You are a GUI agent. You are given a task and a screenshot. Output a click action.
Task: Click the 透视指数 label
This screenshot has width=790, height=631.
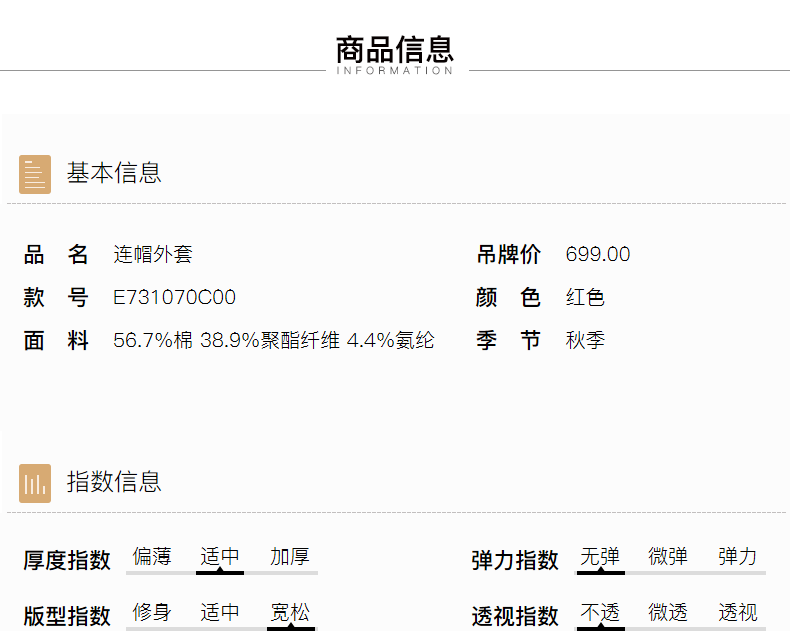click(515, 616)
